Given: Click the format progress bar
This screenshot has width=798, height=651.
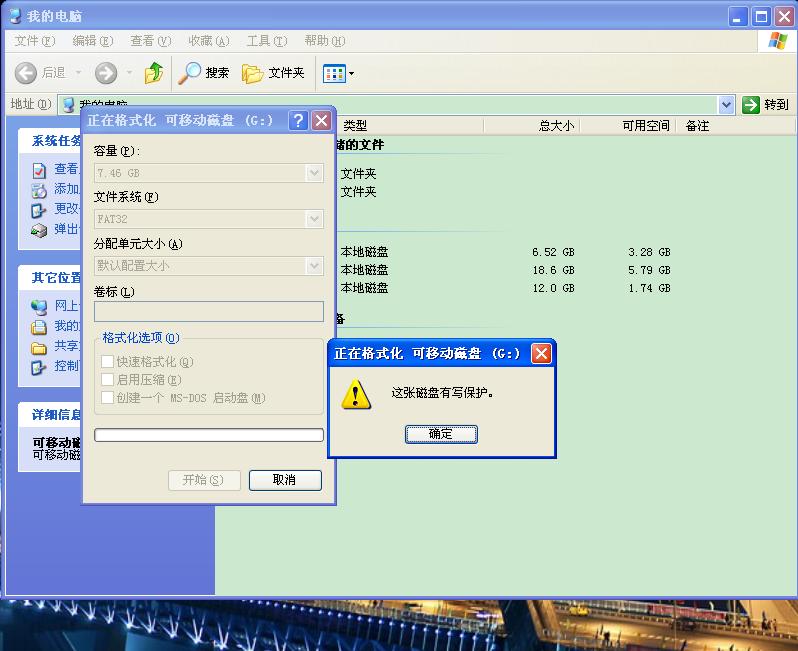Looking at the screenshot, I should pyautogui.click(x=208, y=435).
